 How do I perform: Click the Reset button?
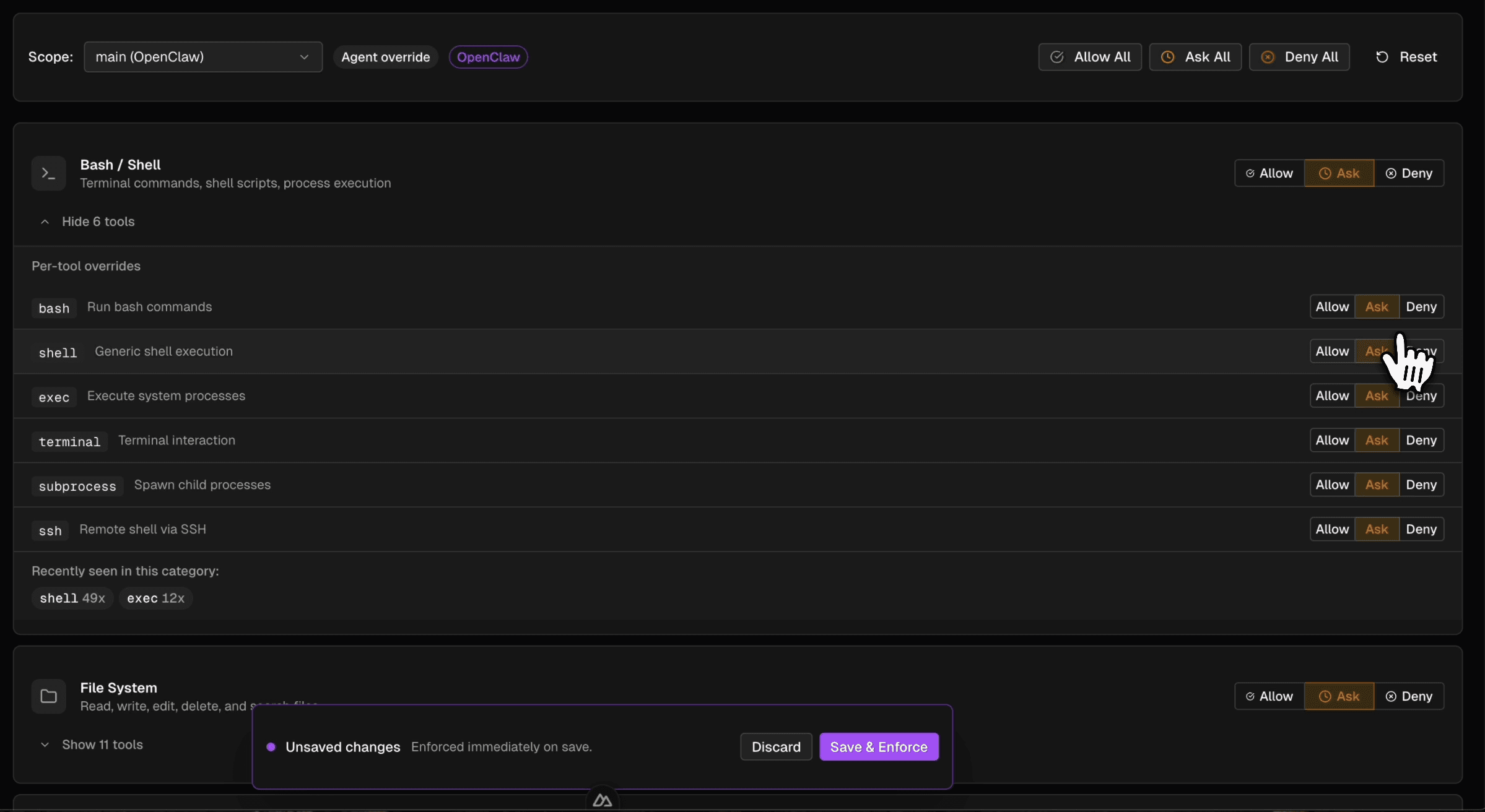point(1406,57)
